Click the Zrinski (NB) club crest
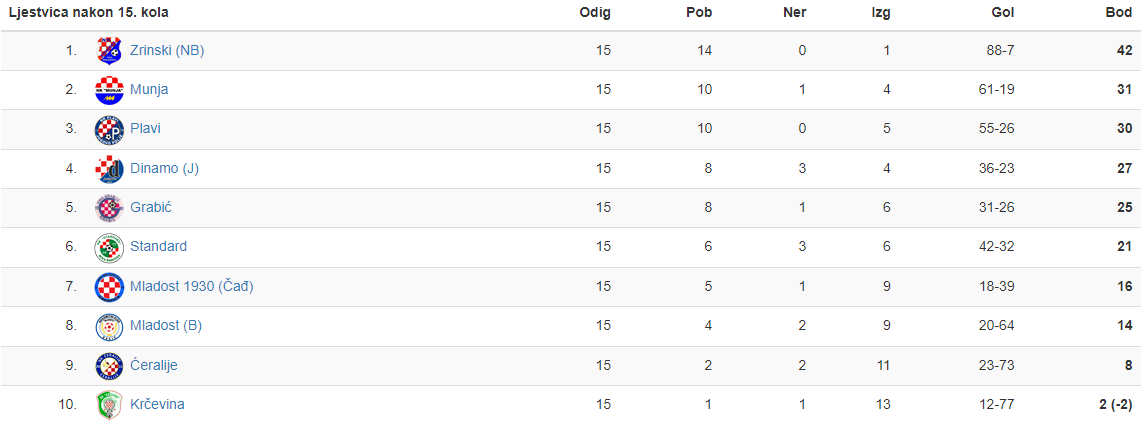Image resolution: width=1147 pixels, height=427 pixels. pyautogui.click(x=109, y=50)
